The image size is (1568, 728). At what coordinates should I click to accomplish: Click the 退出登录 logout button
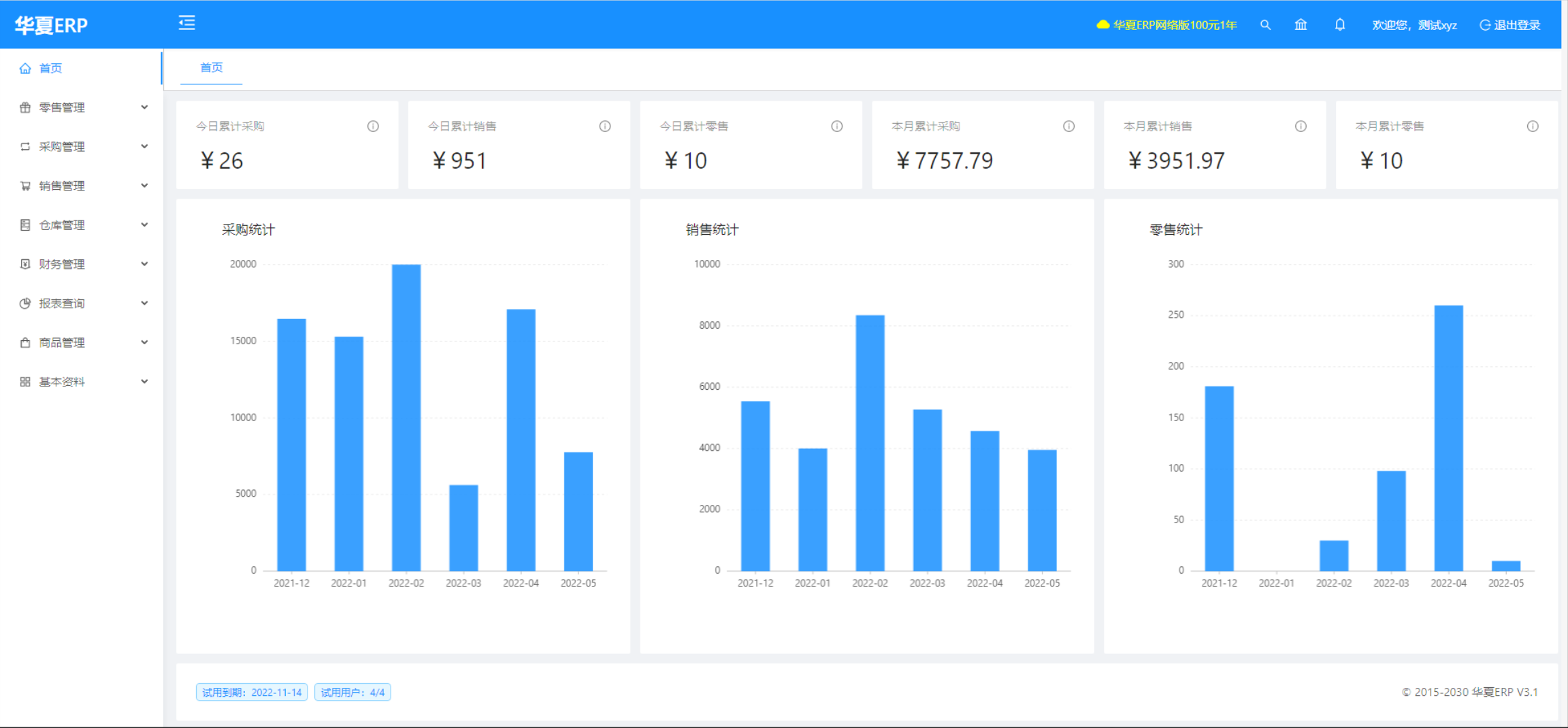click(x=1510, y=25)
